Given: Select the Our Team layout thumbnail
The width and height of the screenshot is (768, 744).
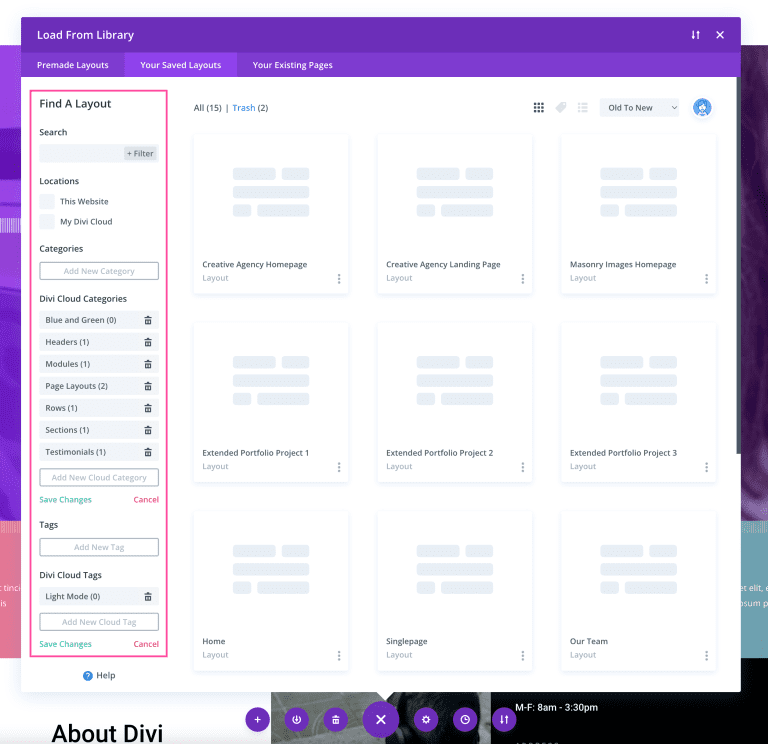Looking at the screenshot, I should [x=638, y=571].
